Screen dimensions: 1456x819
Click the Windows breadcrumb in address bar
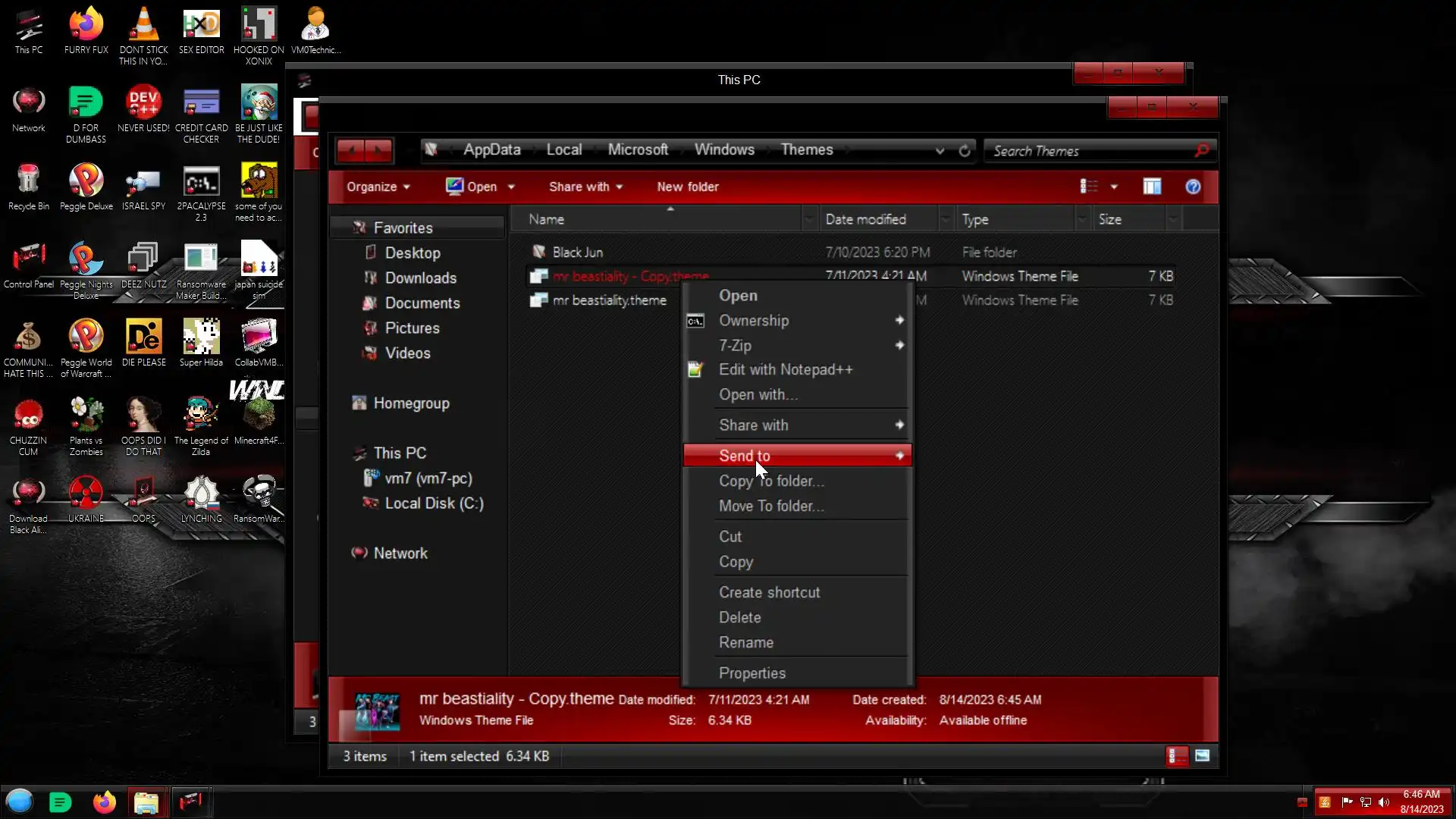[x=724, y=149]
